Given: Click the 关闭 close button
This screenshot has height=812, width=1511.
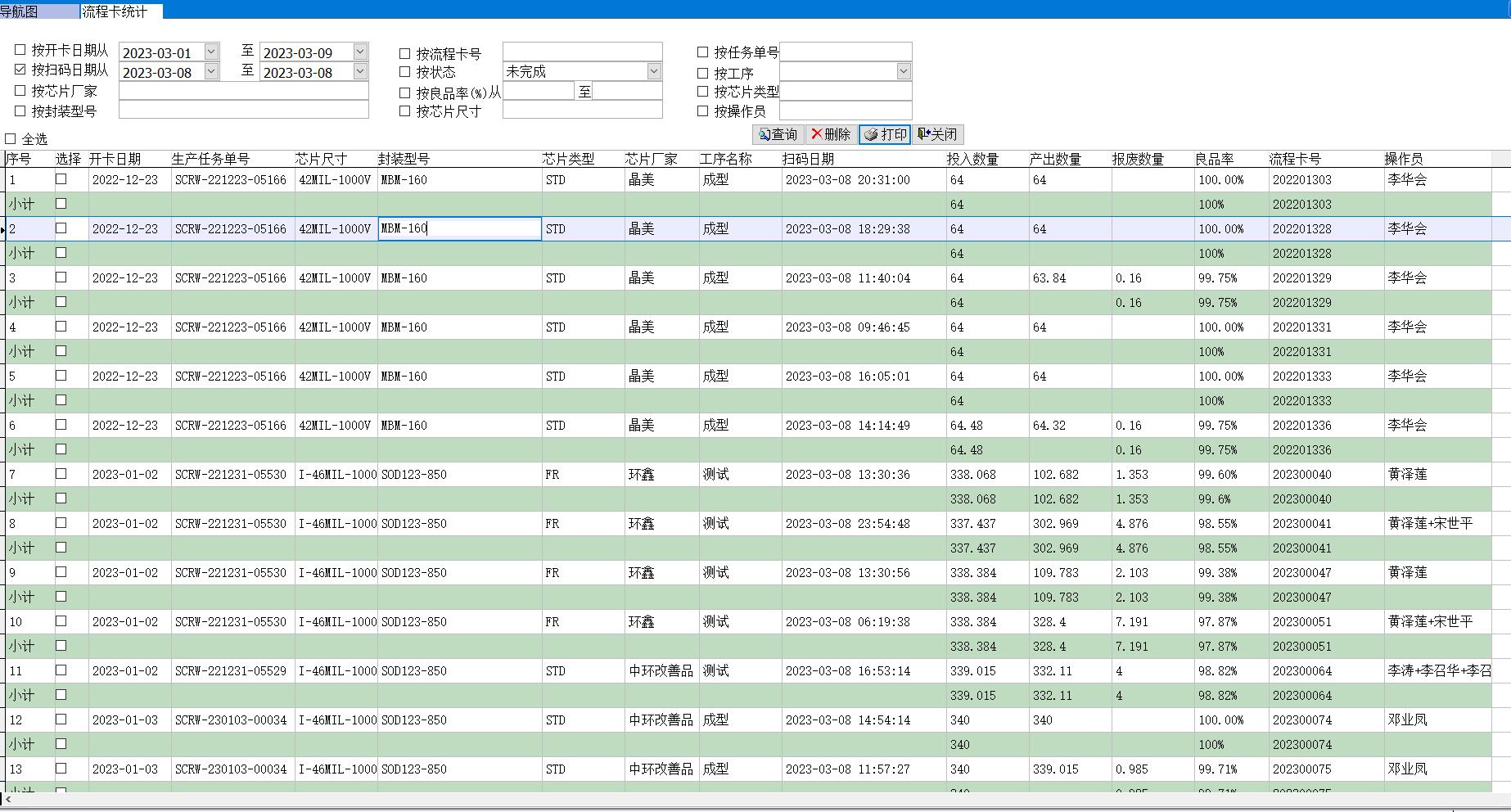Looking at the screenshot, I should click(x=937, y=134).
